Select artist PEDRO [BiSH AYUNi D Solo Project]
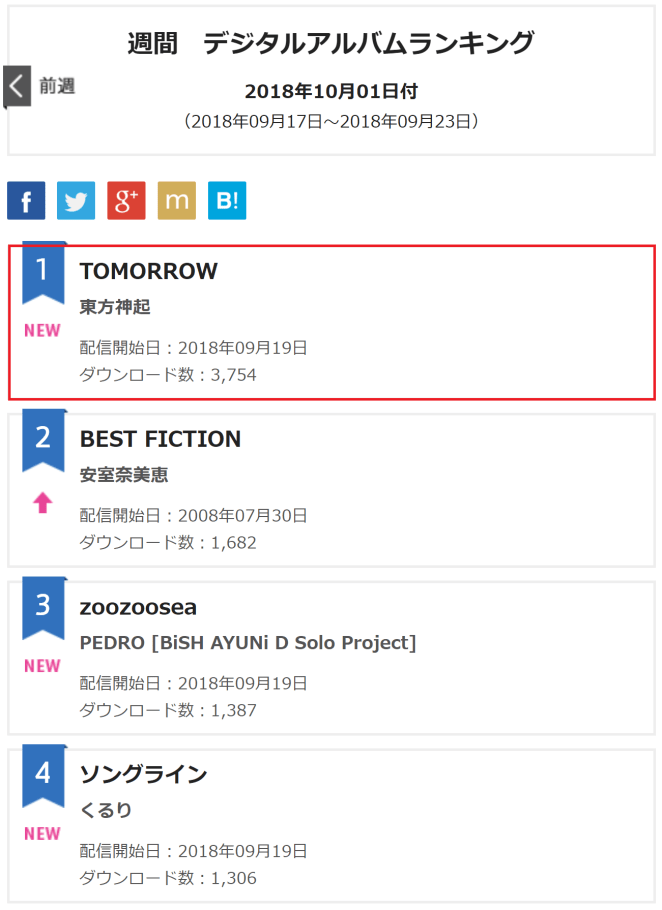 click(x=248, y=643)
